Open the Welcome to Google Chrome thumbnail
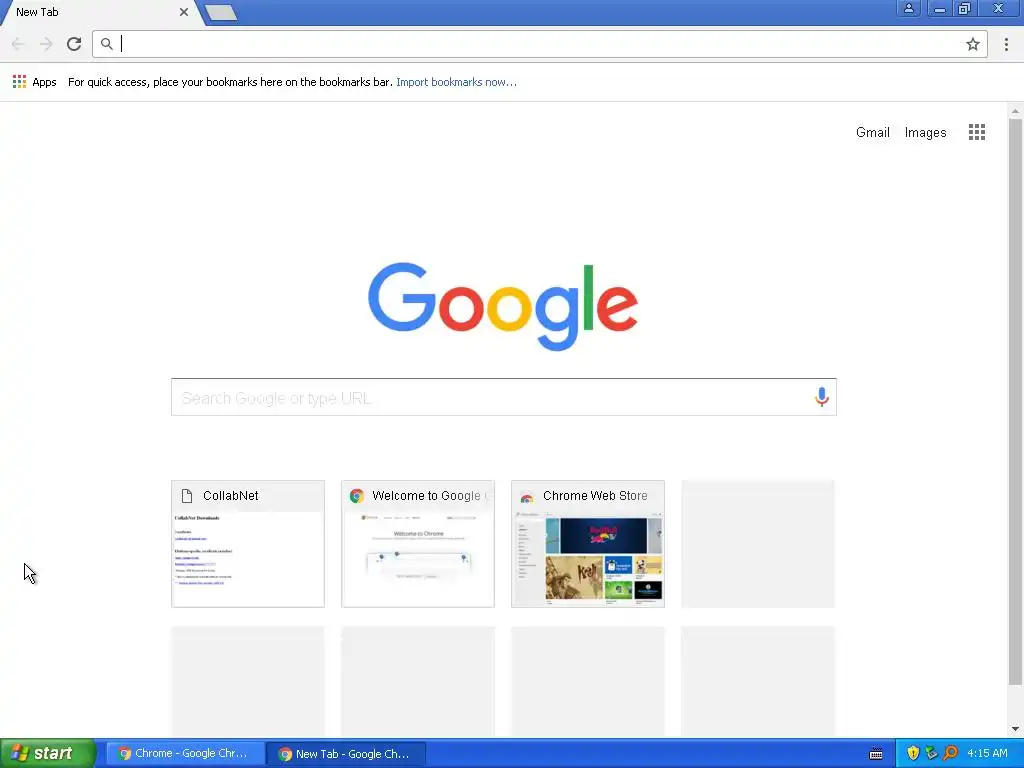 tap(418, 544)
